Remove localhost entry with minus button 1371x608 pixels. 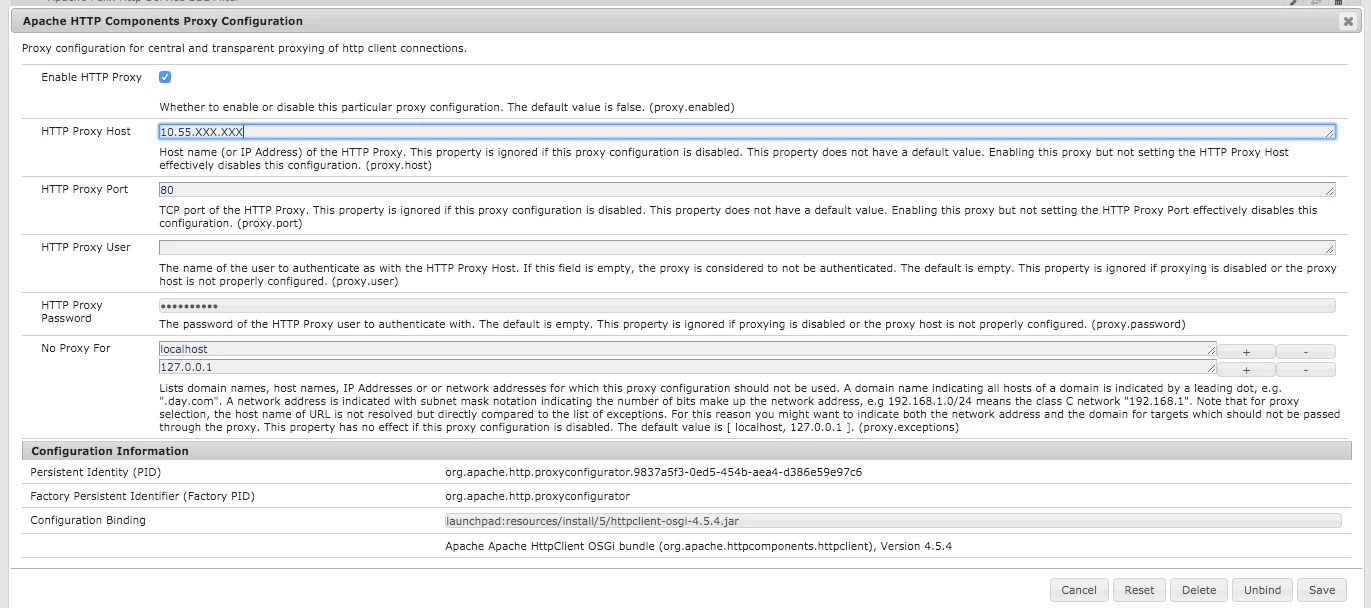1306,351
